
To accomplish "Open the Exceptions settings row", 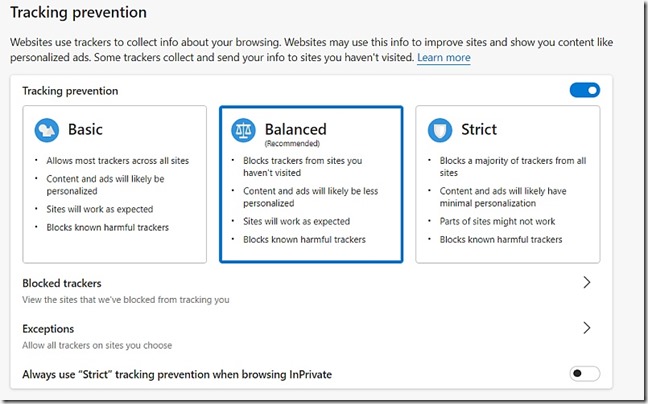I will 300,336.
